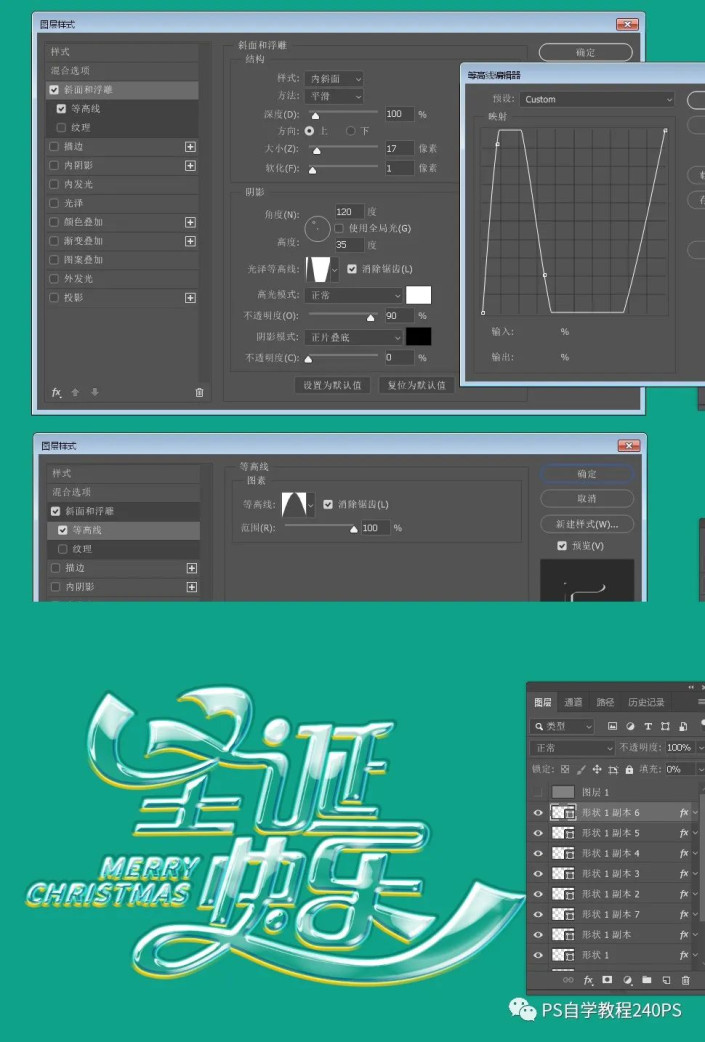Open 光泽等高线 picker arrow

334,269
